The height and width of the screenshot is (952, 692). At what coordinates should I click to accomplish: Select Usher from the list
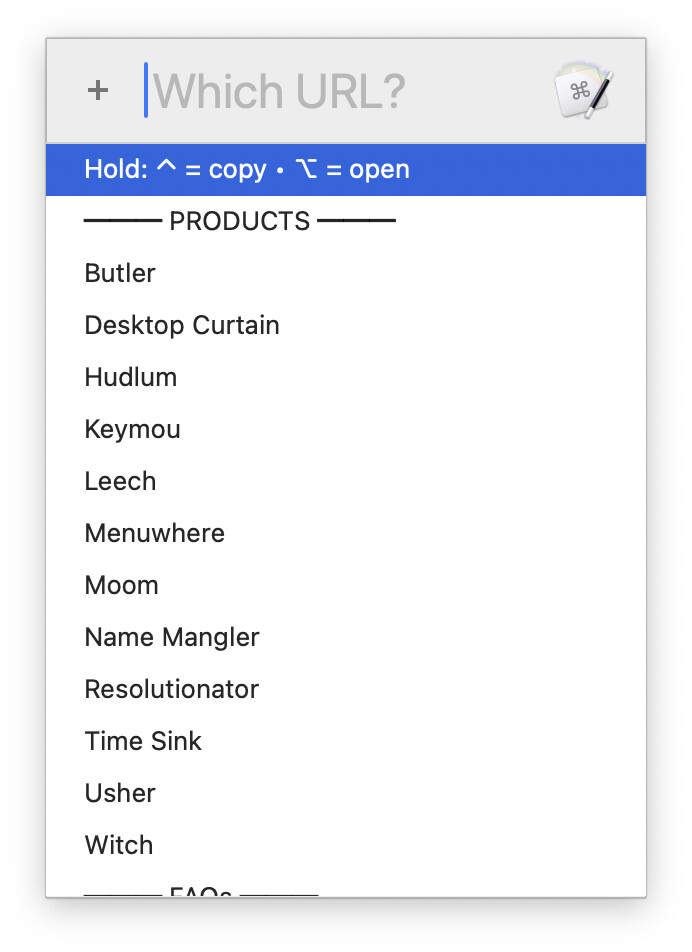121,793
